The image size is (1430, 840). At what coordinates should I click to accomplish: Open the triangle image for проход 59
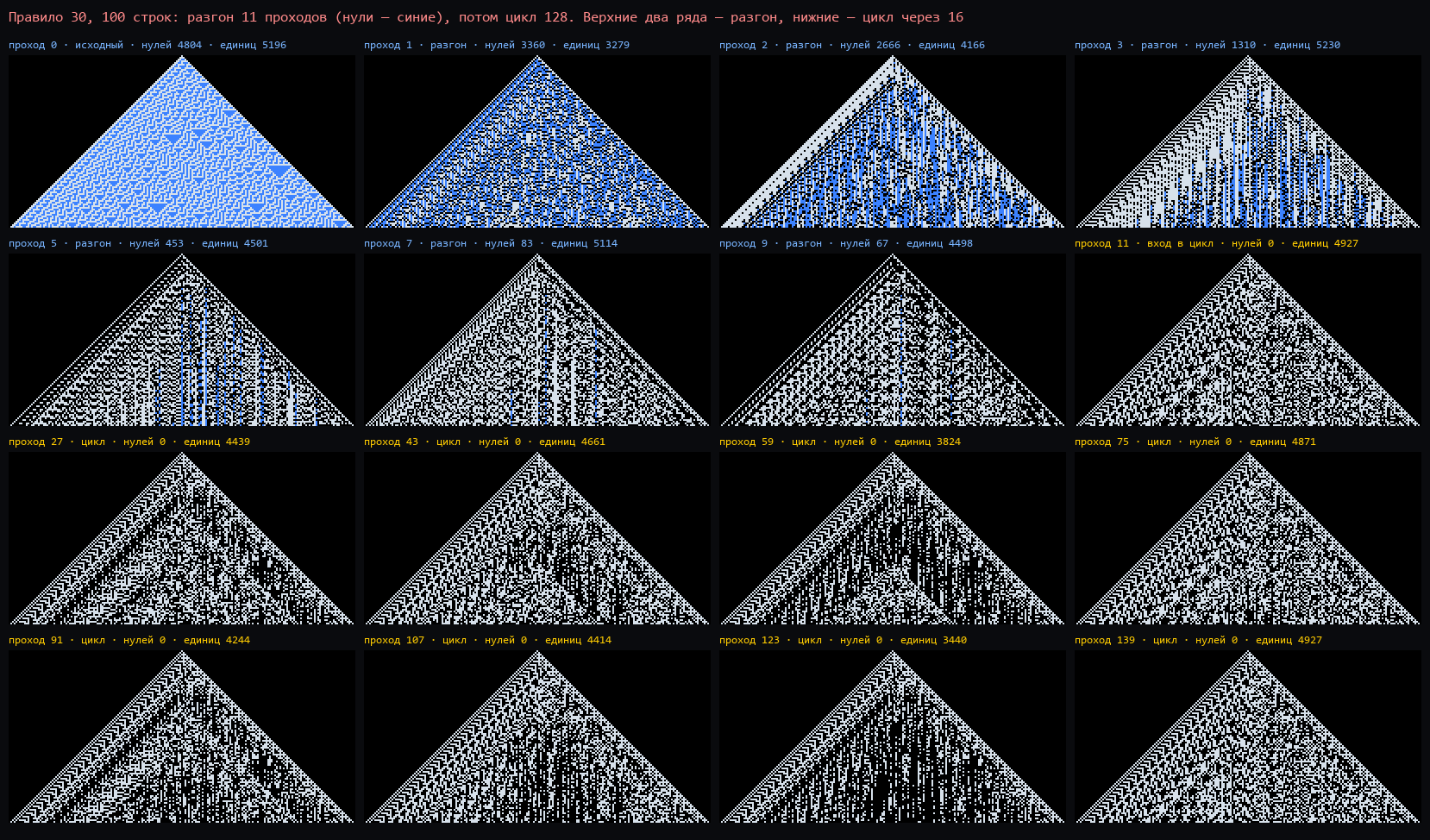pyautogui.click(x=893, y=538)
